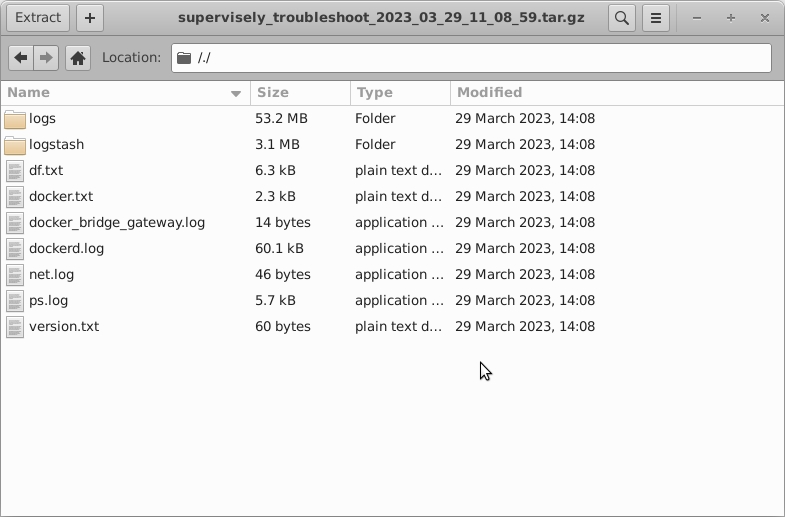Click the logstash folder icon
This screenshot has width=785, height=517.
15,145
